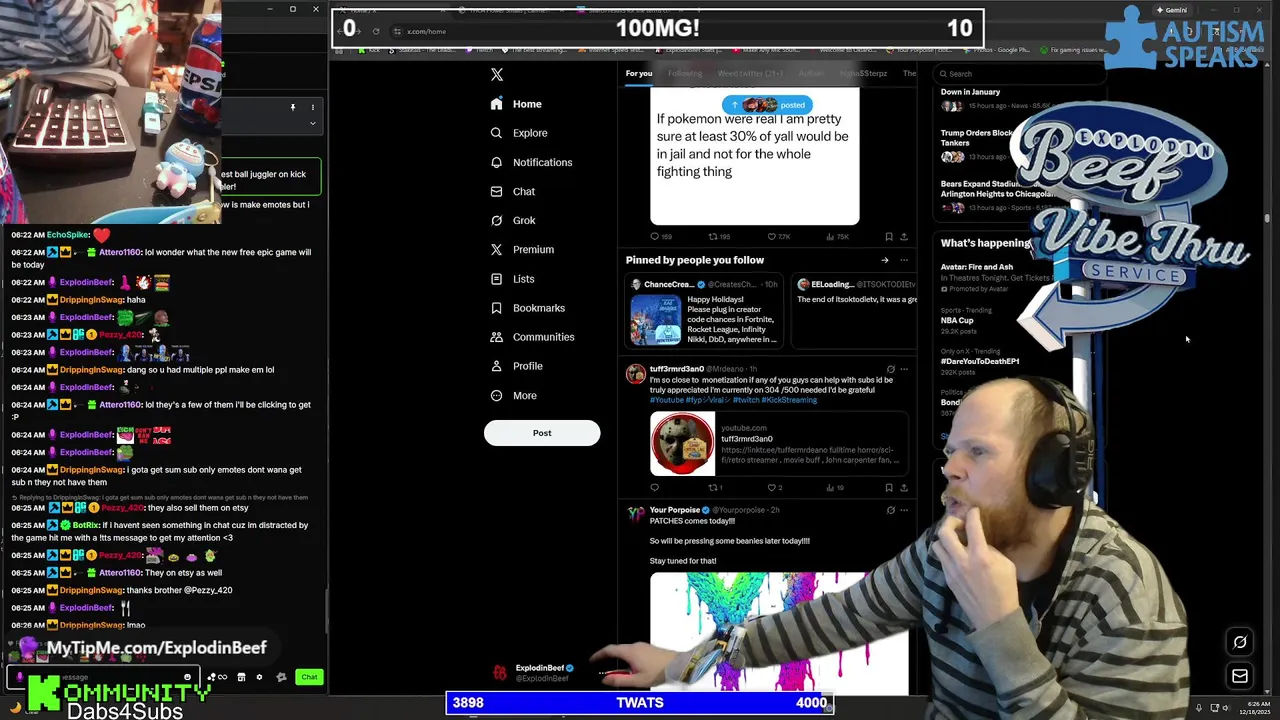Open Premium in the X sidebar
The width and height of the screenshot is (1280, 720).
point(521,249)
